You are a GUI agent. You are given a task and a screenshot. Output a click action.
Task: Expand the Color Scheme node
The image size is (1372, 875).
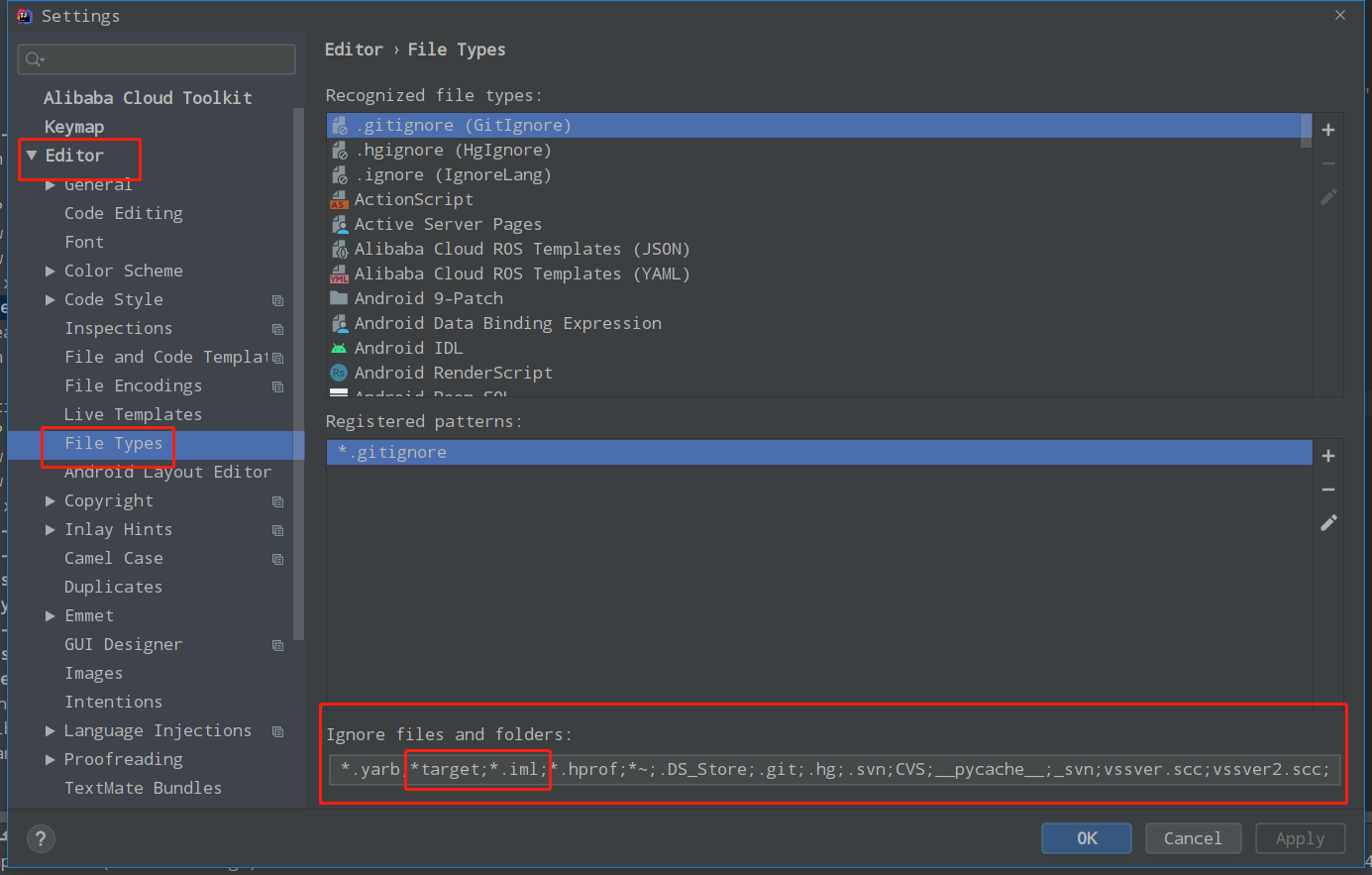(51, 272)
